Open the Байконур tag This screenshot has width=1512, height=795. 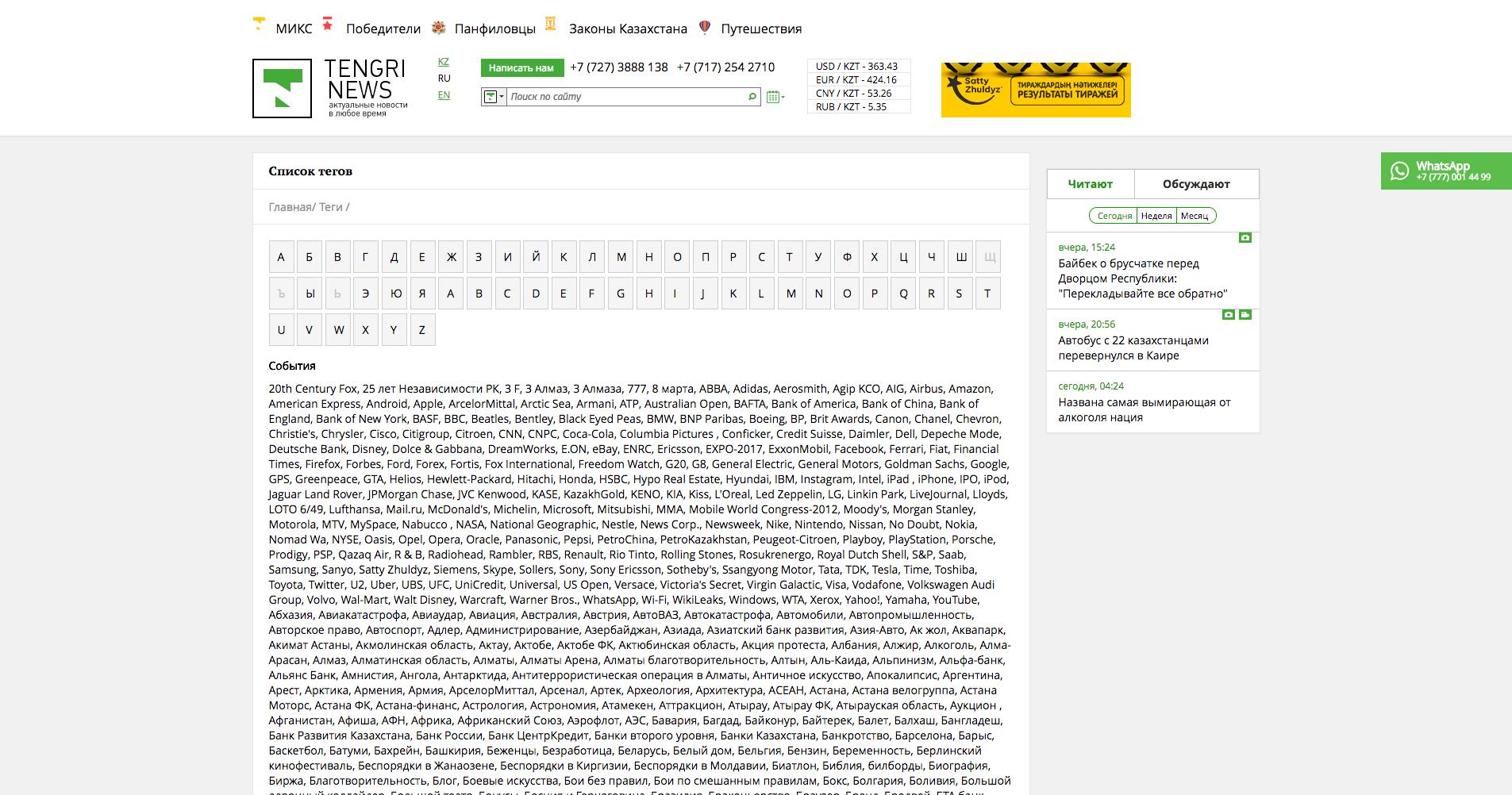point(770,720)
